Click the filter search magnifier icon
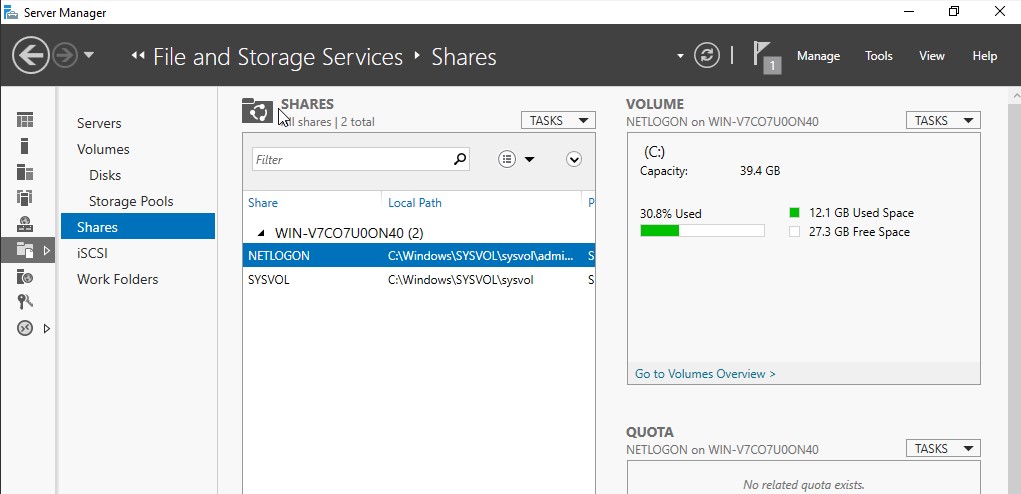Image resolution: width=1021 pixels, height=494 pixels. [x=460, y=159]
